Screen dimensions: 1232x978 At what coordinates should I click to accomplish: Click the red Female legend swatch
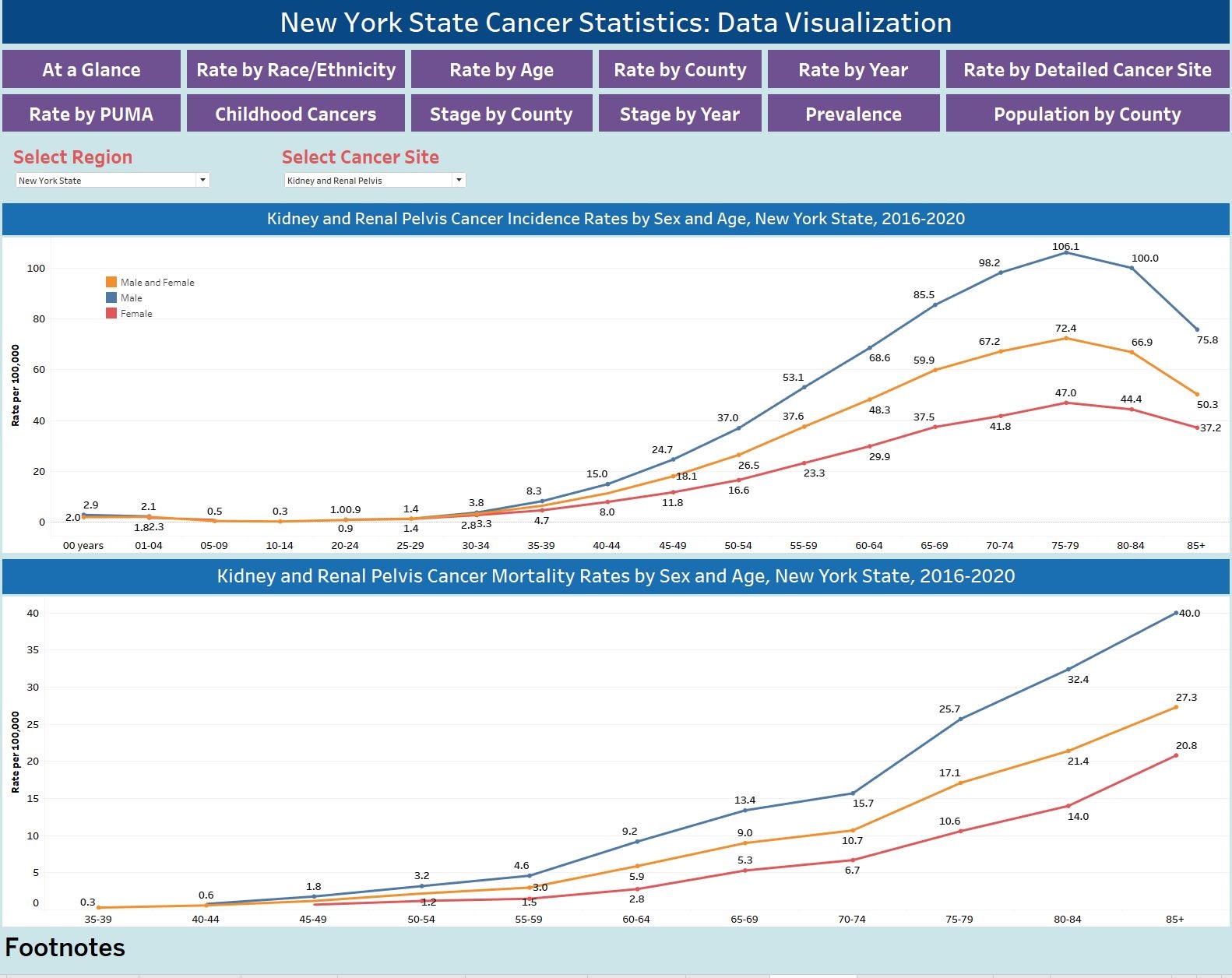pos(111,313)
